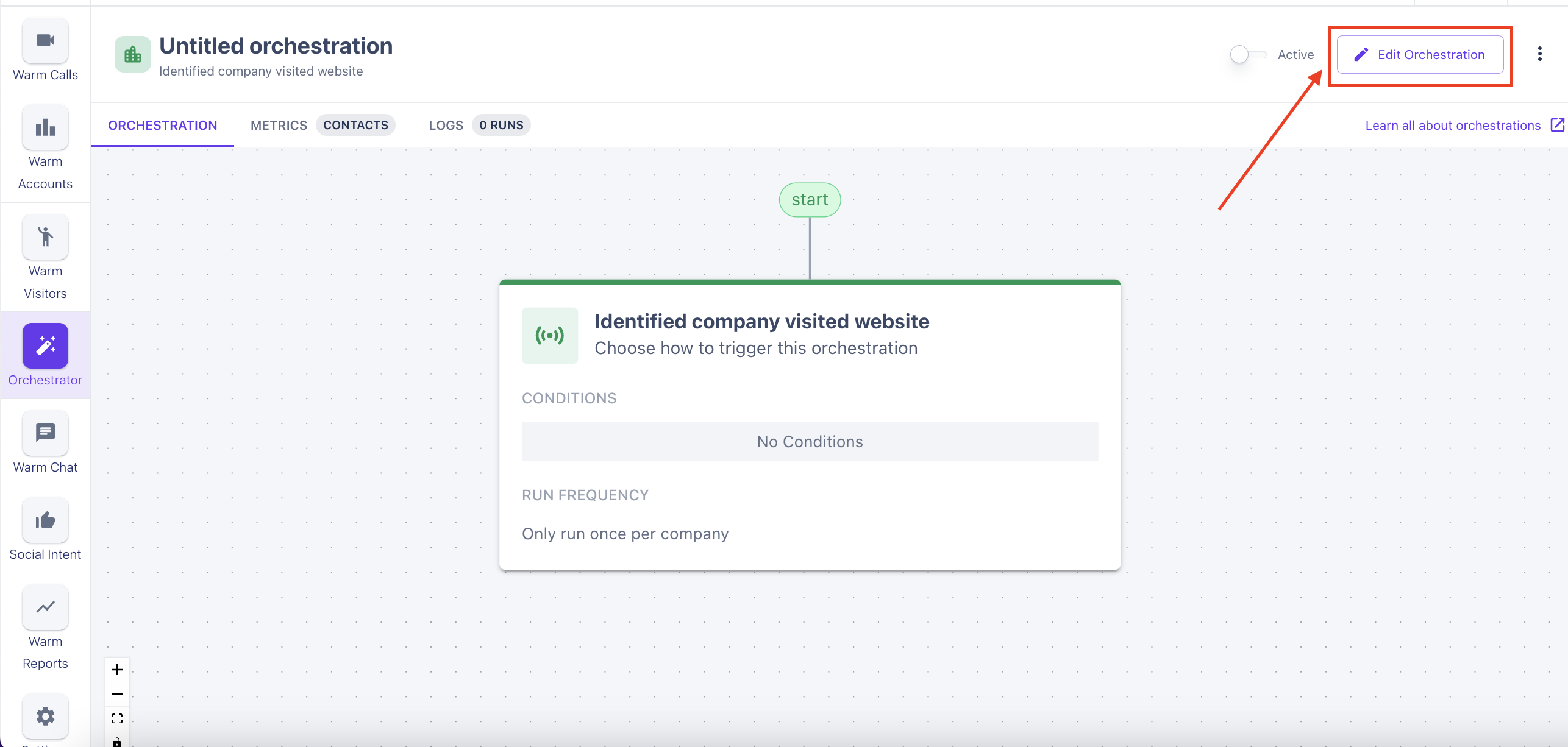This screenshot has width=1568, height=747.
Task: Fit the canvas view to screen
Action: (117, 718)
